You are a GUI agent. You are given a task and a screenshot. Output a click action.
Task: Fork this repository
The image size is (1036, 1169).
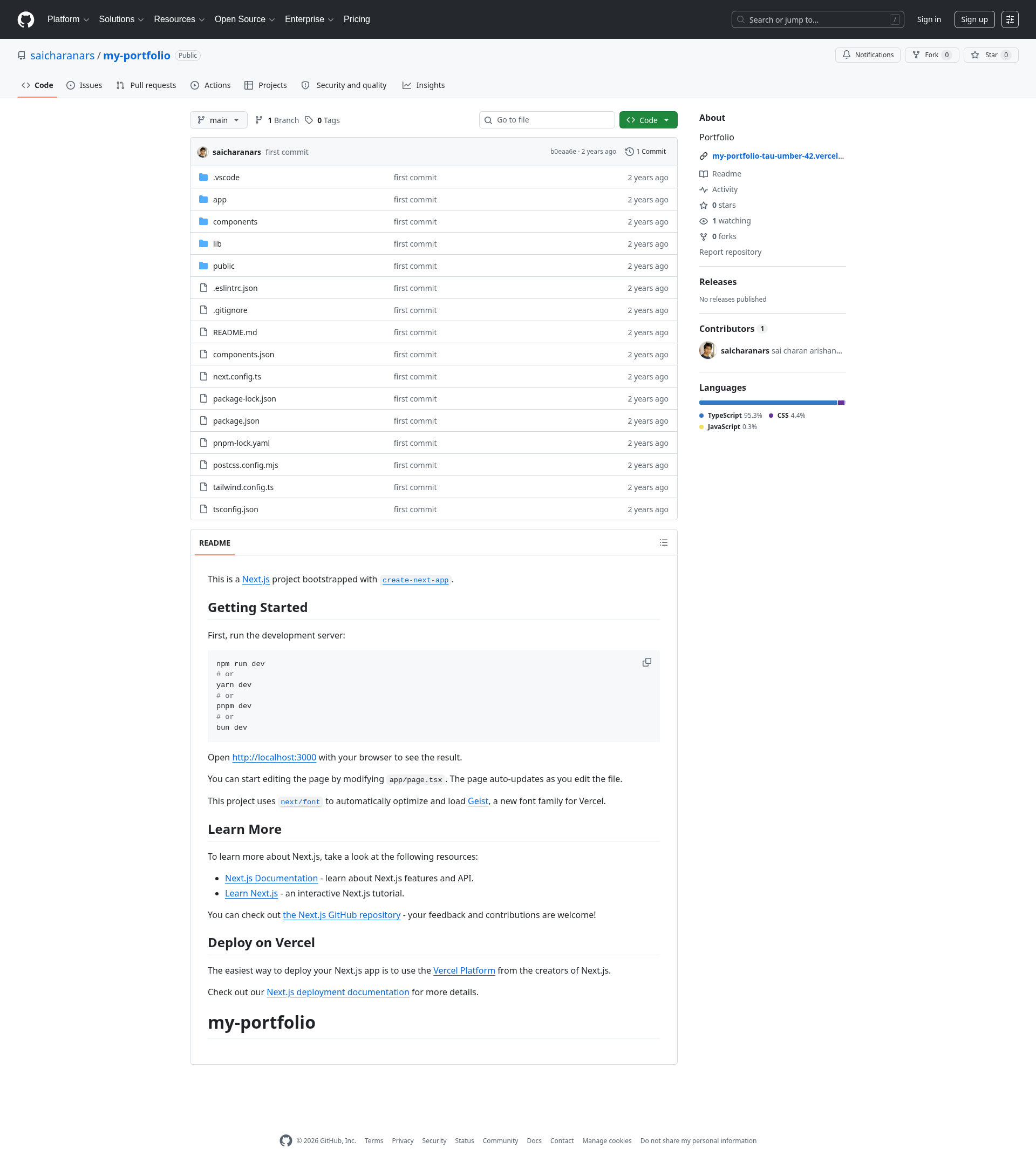931,55
